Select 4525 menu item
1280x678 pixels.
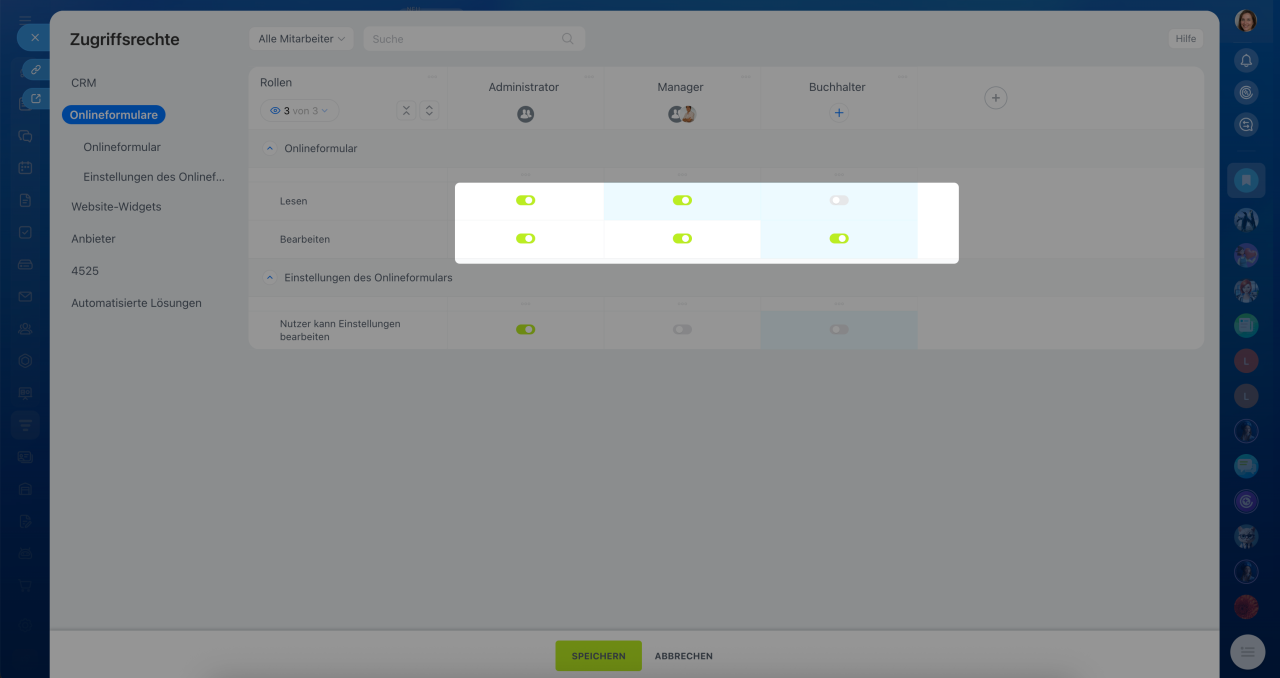point(85,271)
